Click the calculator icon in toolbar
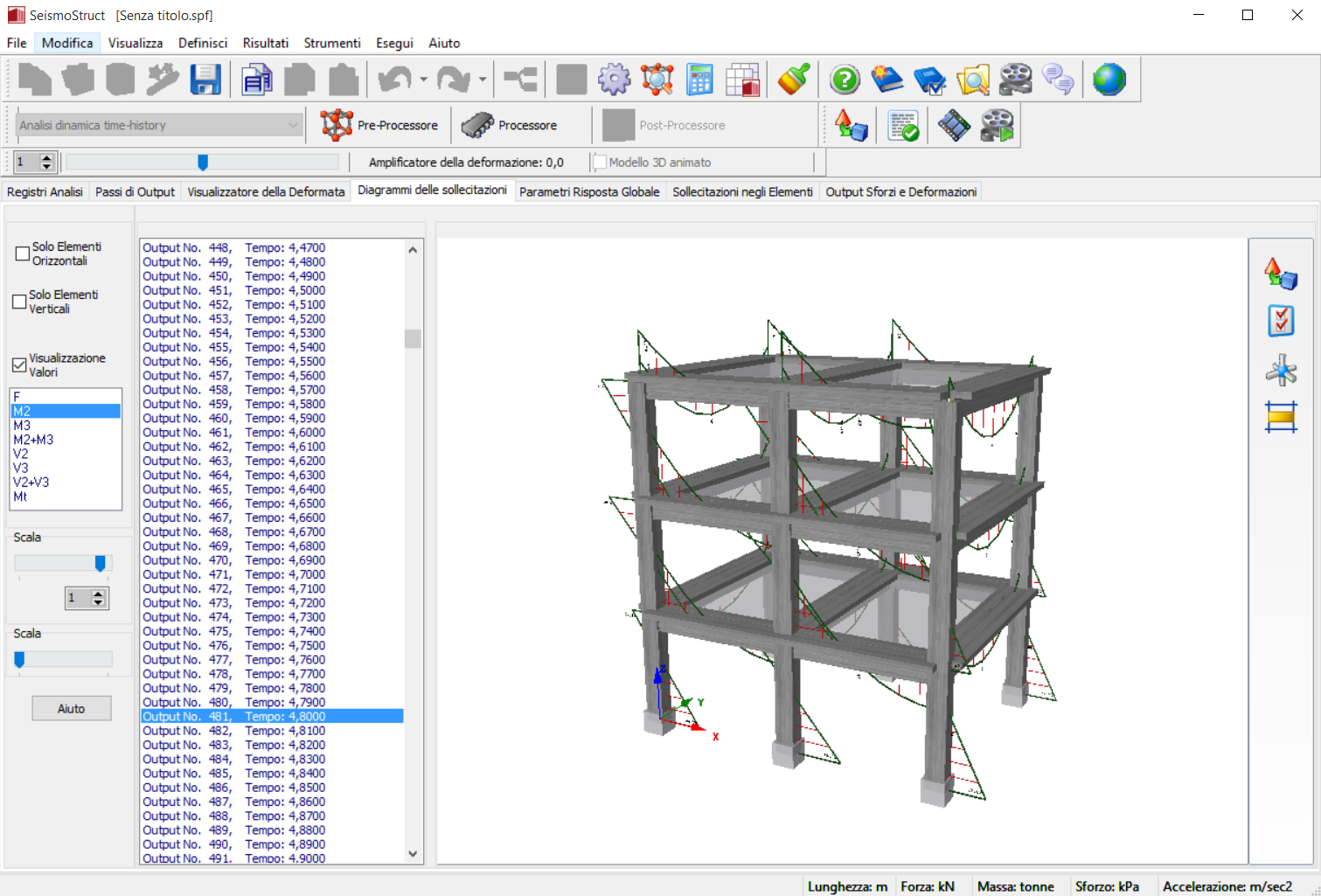 tap(699, 80)
